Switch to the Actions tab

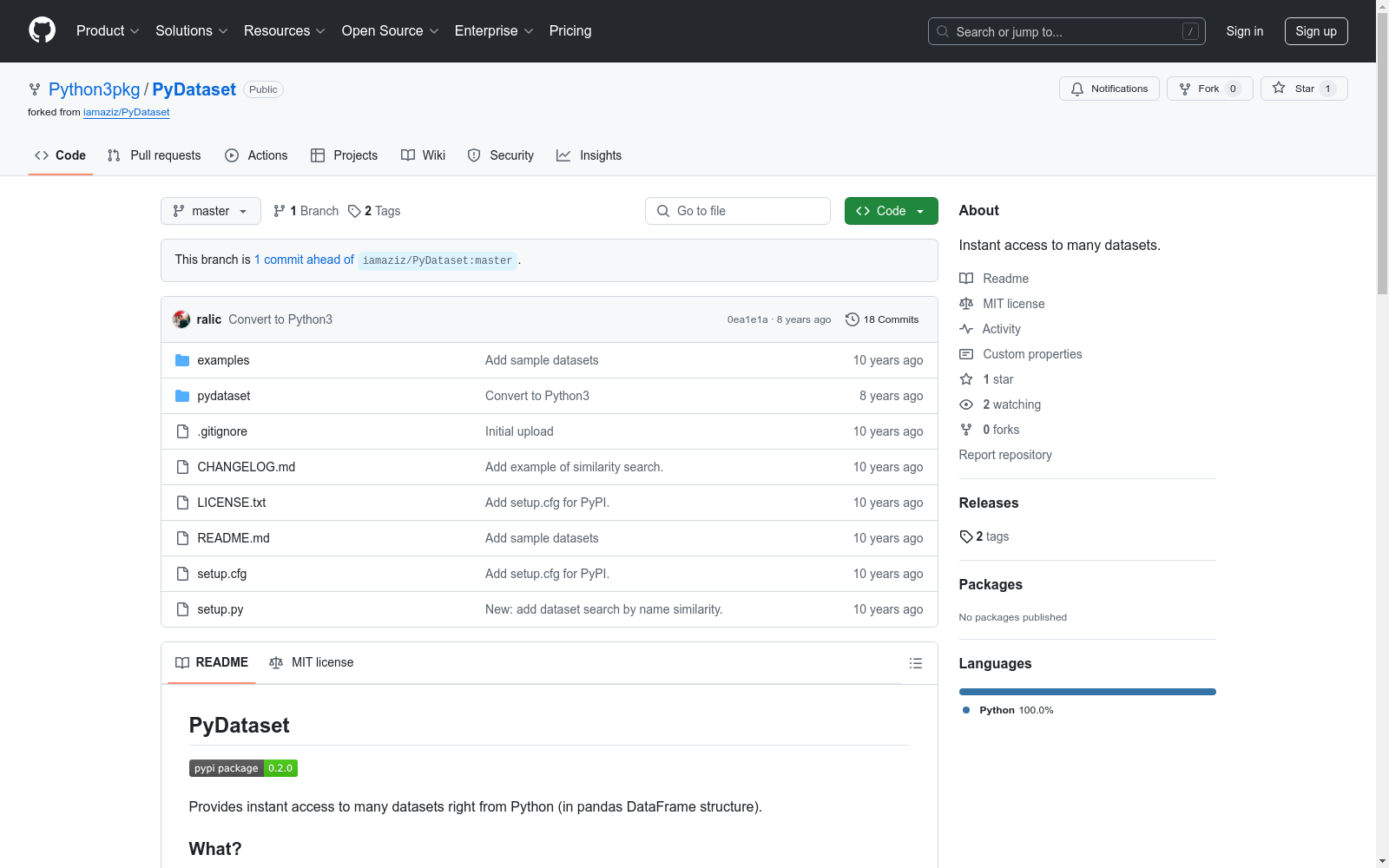pyautogui.click(x=256, y=155)
